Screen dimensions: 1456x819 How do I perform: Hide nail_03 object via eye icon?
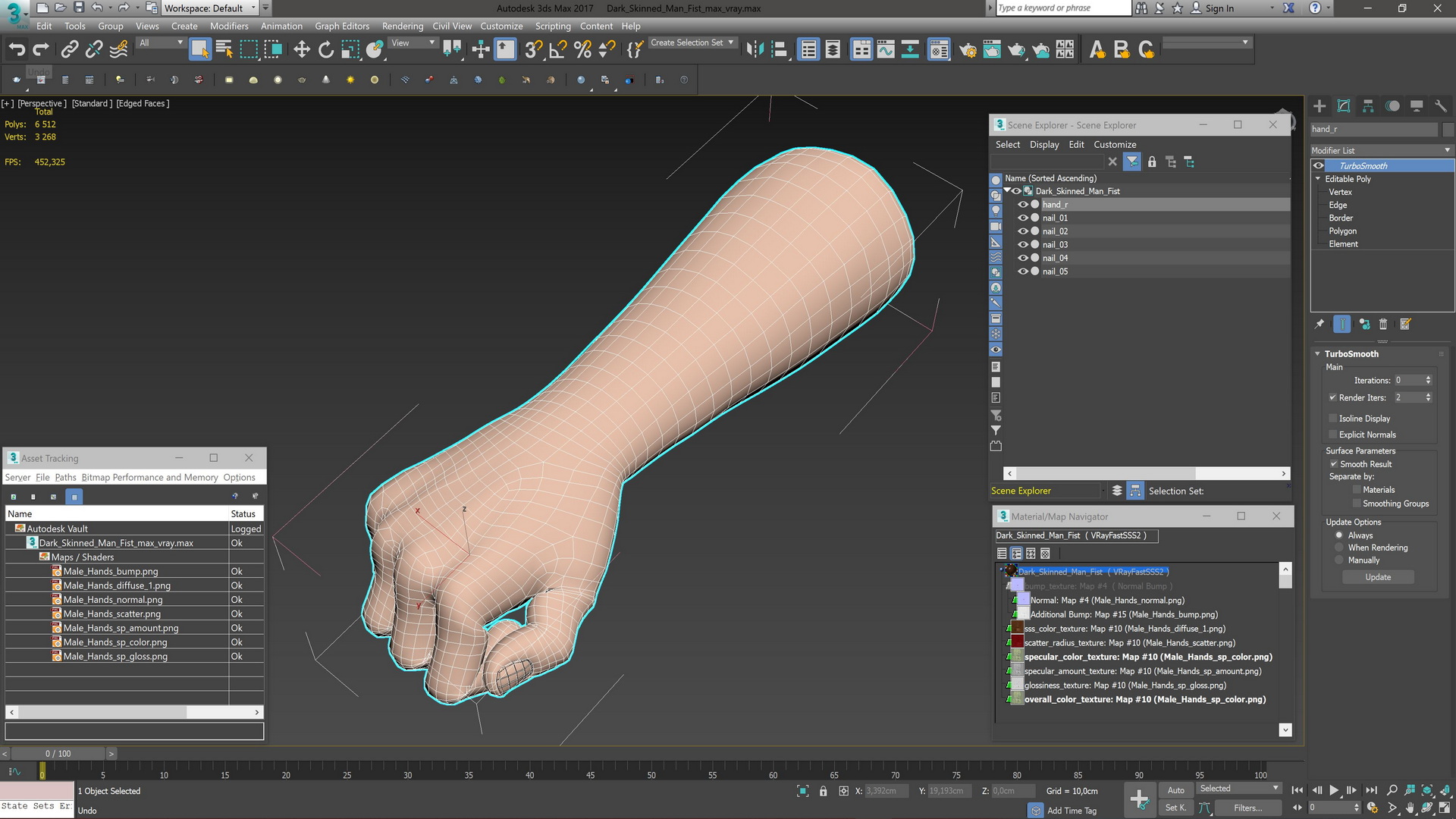pyautogui.click(x=1023, y=245)
